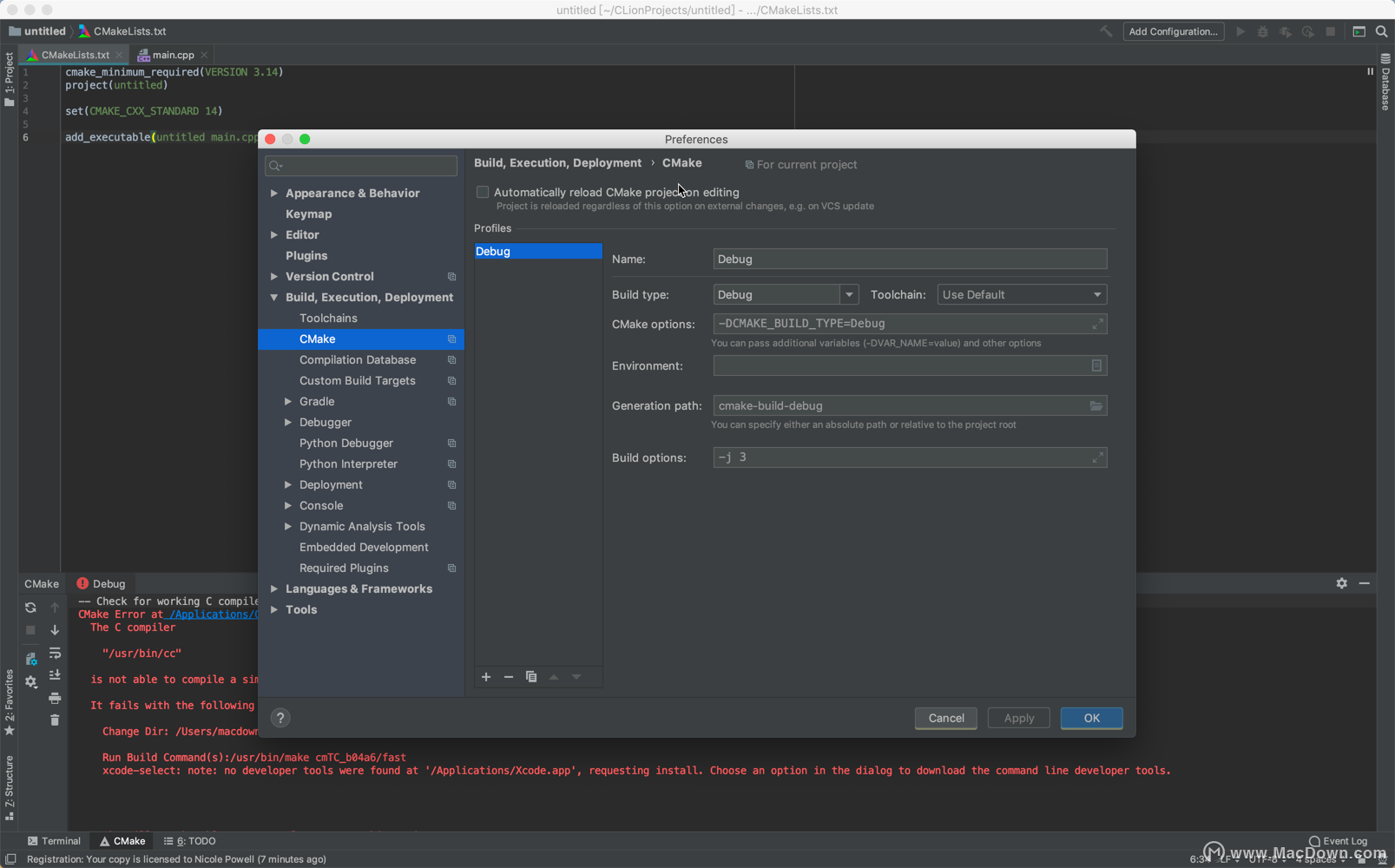Open Database side panel tab
Screen dimensions: 1395x868
pyautogui.click(x=1385, y=82)
